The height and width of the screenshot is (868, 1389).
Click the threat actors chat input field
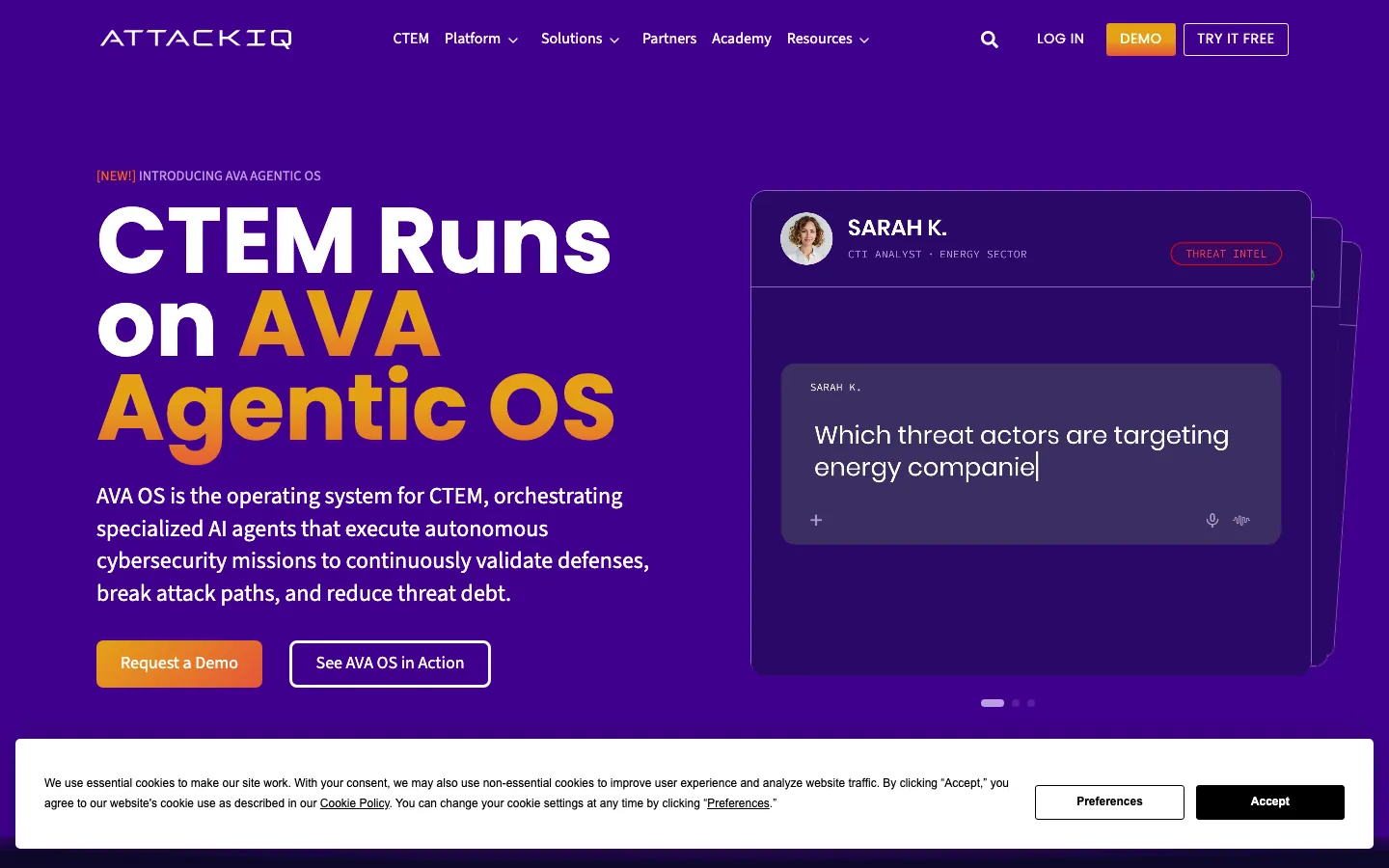pos(1031,453)
